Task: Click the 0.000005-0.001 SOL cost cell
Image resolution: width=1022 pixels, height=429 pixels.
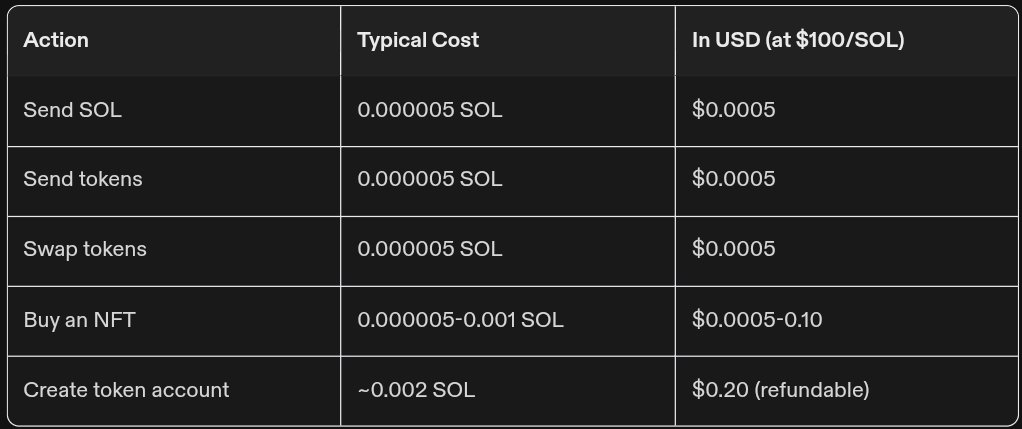Action: point(460,320)
